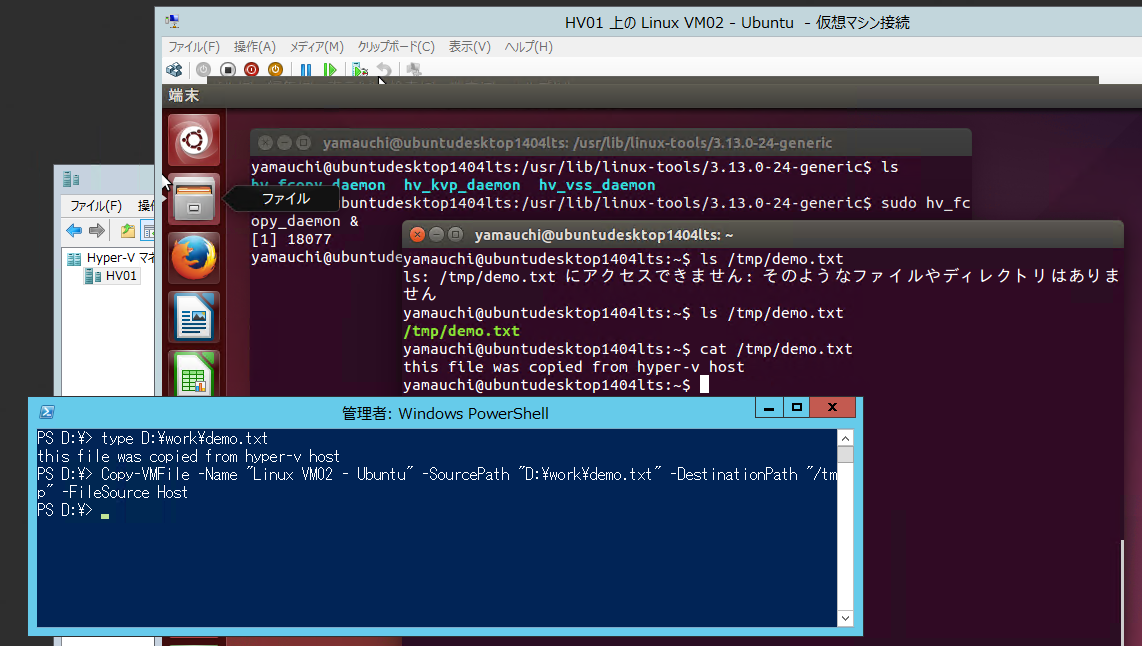Open 表示(V) menu

[x=470, y=47]
